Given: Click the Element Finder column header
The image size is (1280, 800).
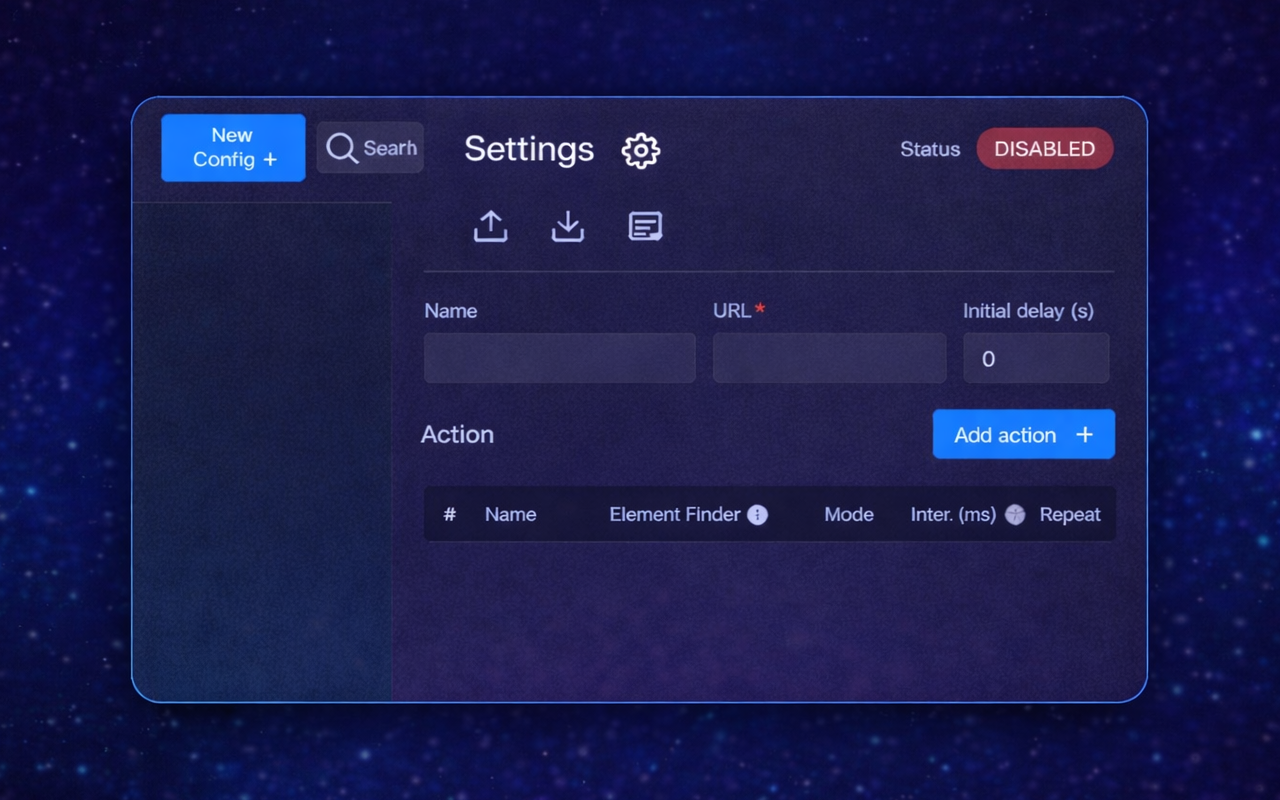Looking at the screenshot, I should 675,514.
